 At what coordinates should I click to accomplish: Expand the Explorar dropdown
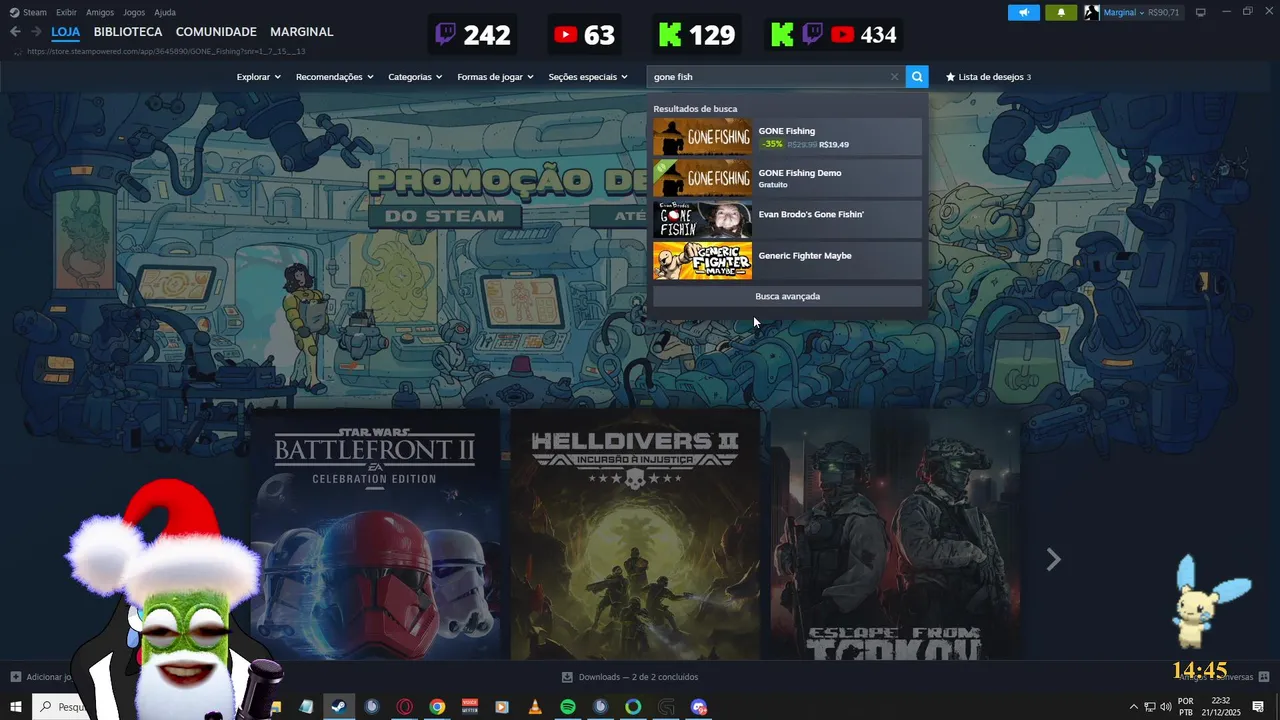(259, 77)
